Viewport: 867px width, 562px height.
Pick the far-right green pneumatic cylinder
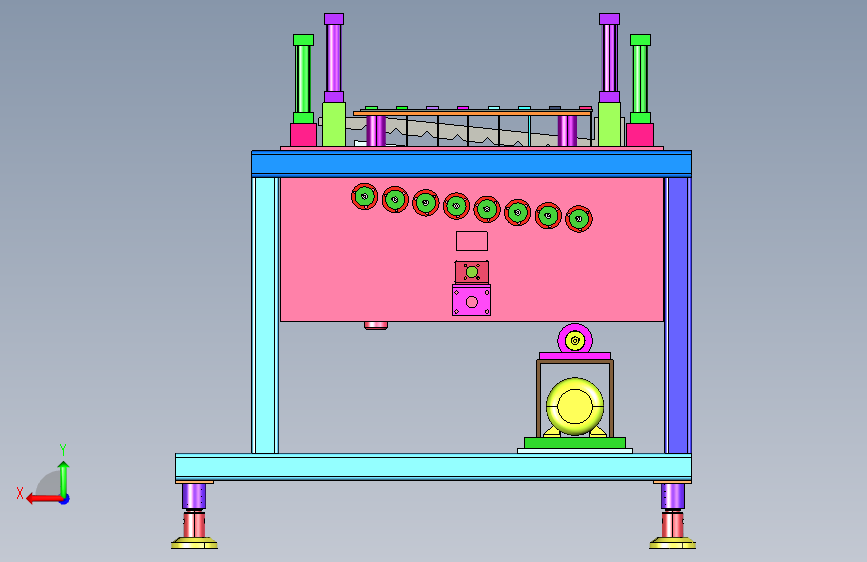coord(640,79)
